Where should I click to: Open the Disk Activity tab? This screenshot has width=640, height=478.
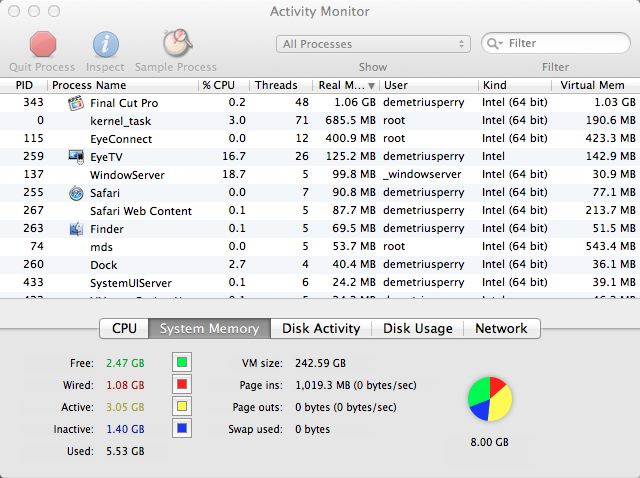[321, 329]
